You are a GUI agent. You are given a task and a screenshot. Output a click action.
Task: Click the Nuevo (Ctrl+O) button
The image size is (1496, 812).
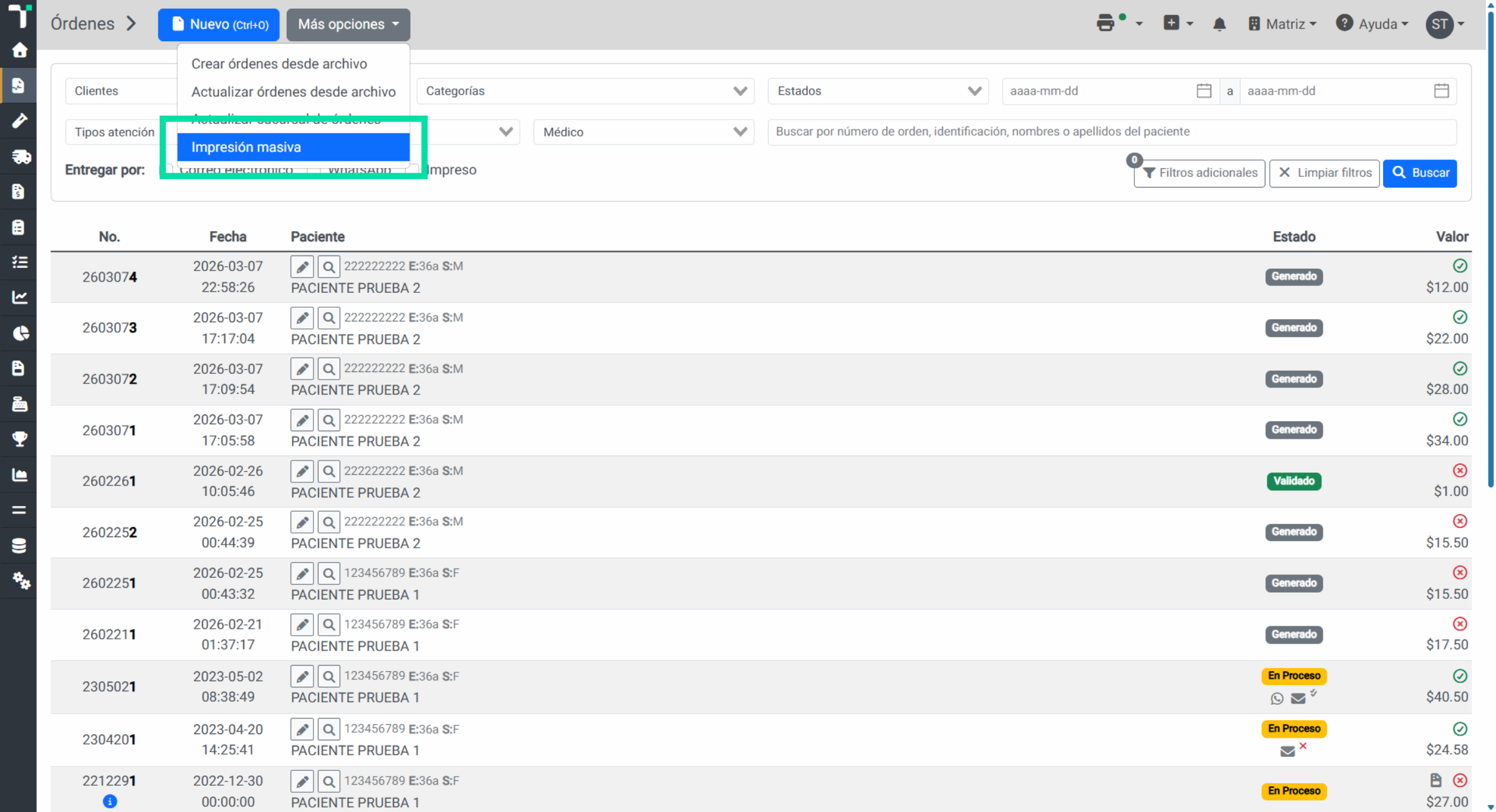pos(219,24)
